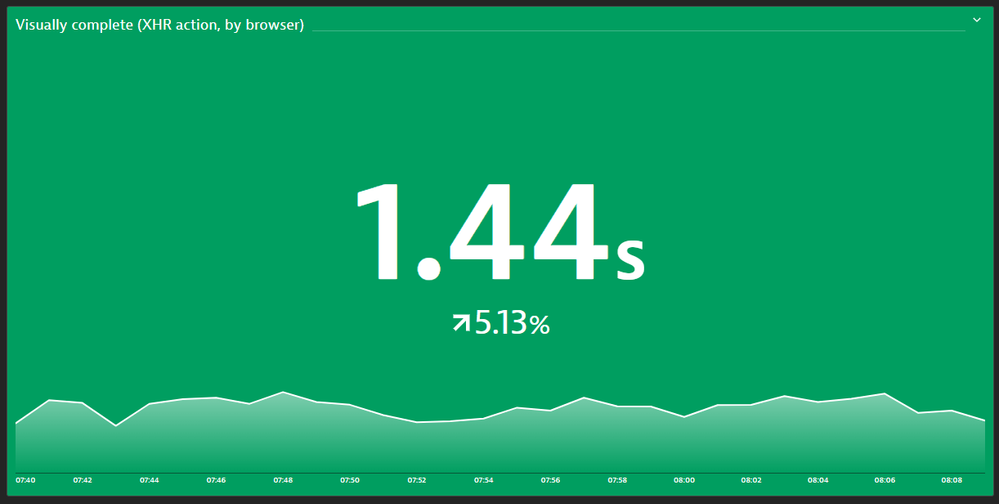Pick the 07:46 time axis marker
Image resolution: width=999 pixels, height=504 pixels.
pos(216,480)
